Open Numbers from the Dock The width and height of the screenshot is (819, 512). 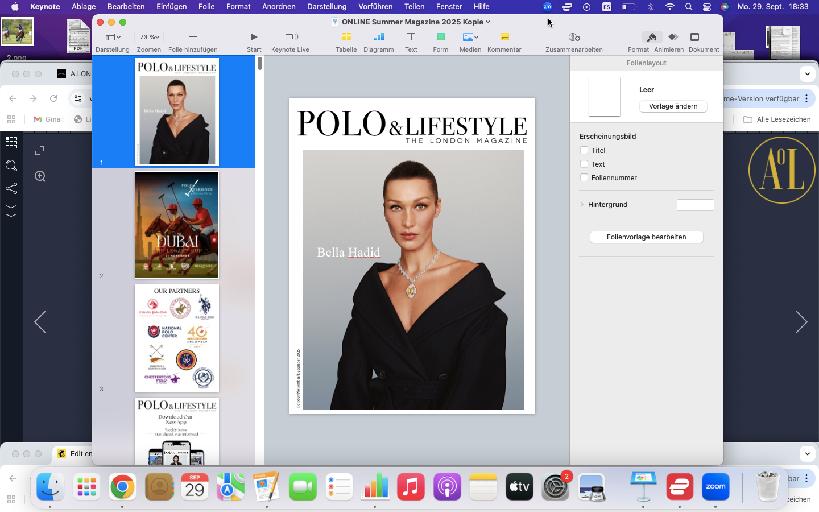375,486
